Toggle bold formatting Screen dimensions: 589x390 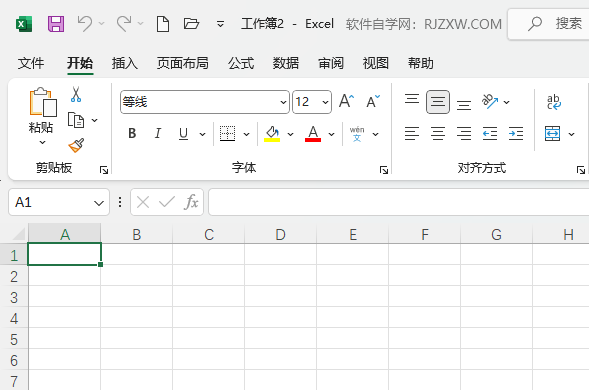[132, 133]
